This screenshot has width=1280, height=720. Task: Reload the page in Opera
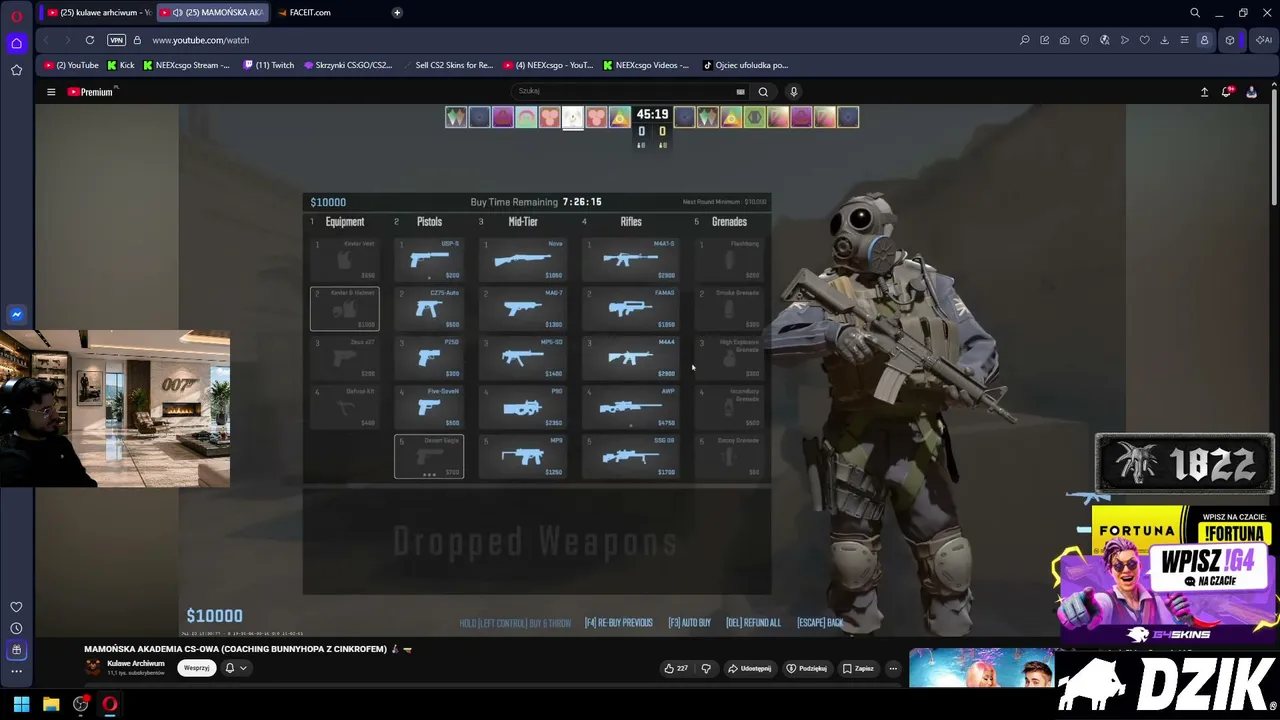pyautogui.click(x=90, y=40)
